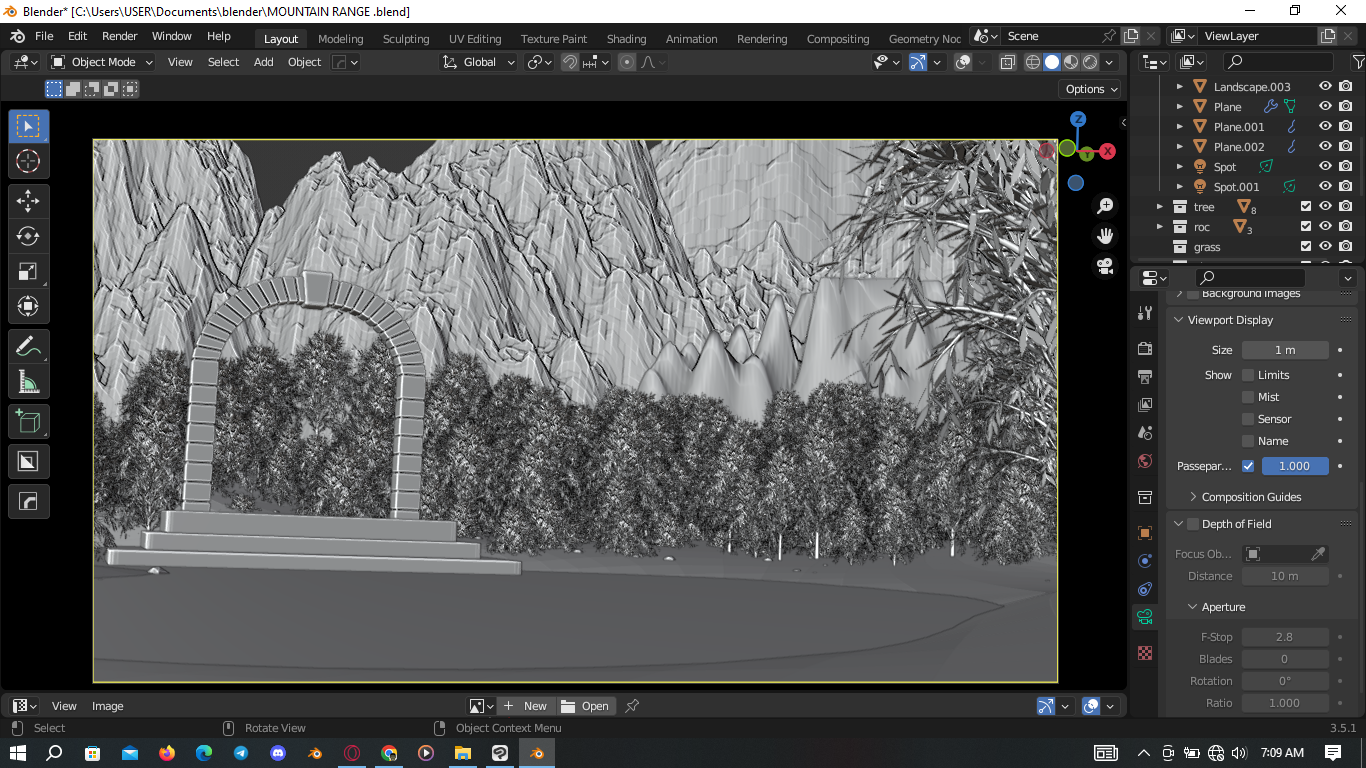Expand the roc collection in outliner

(x=1160, y=227)
